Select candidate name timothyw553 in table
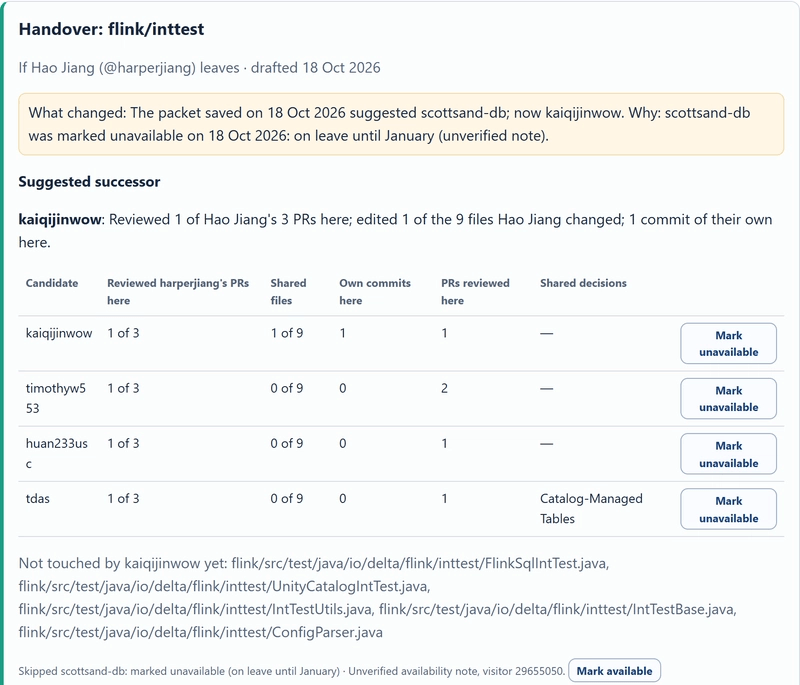The height and width of the screenshot is (685, 800). coord(56,398)
